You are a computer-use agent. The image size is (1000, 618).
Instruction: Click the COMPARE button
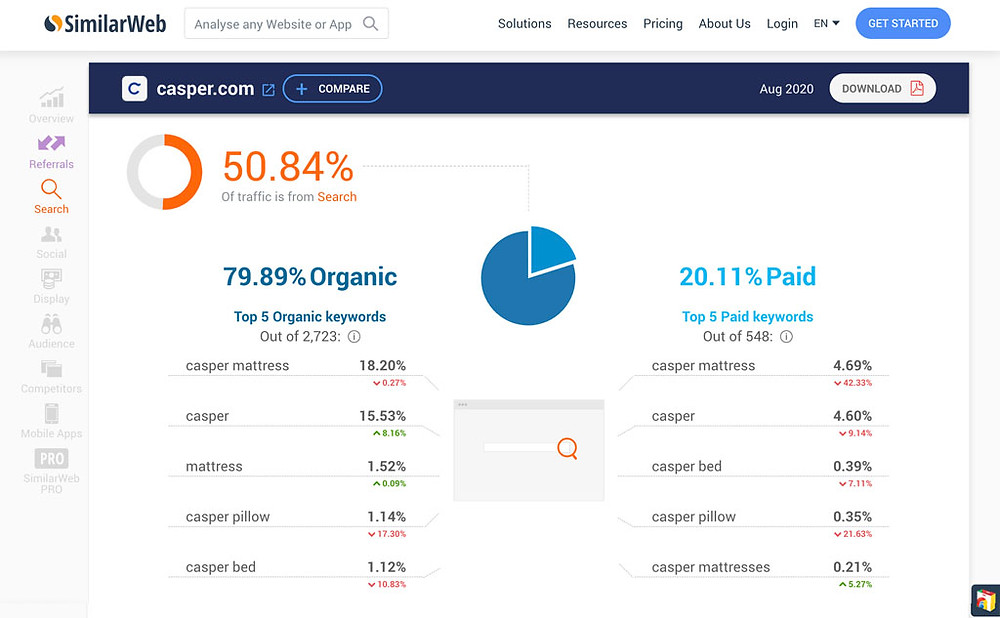pos(332,89)
